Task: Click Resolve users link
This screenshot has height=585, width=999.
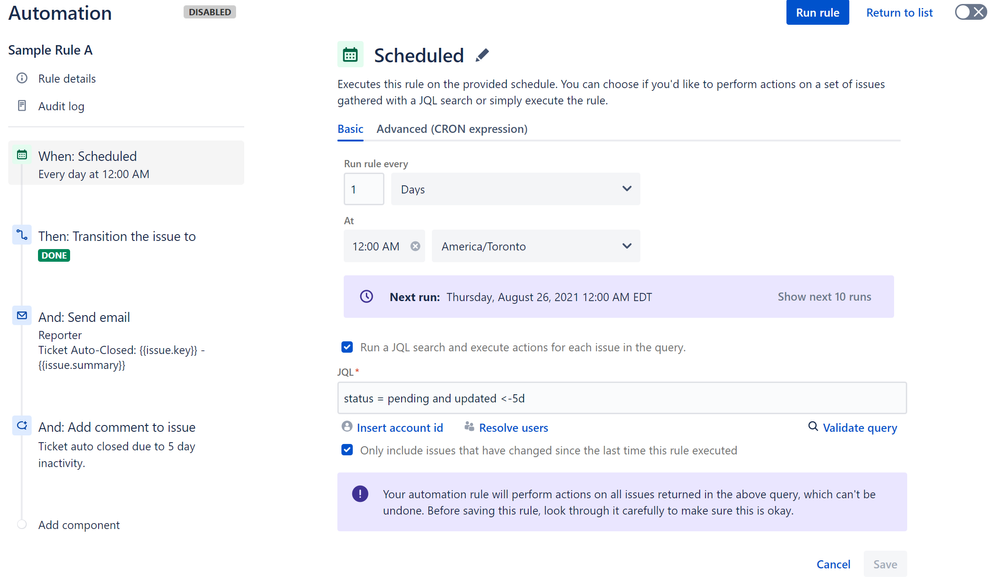Action: pyautogui.click(x=514, y=428)
